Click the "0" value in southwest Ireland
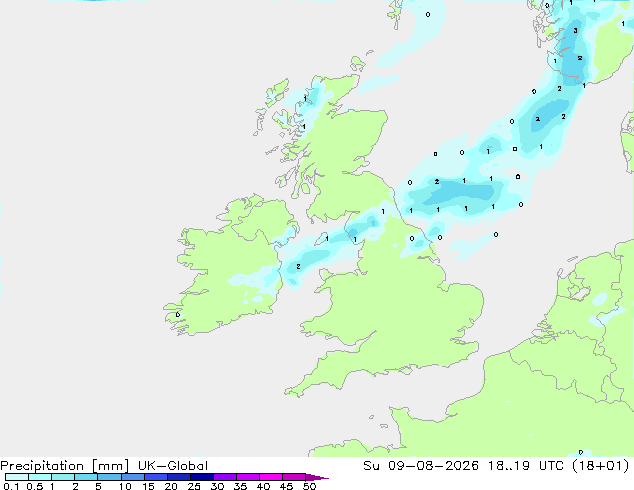The height and width of the screenshot is (490, 634). [x=178, y=315]
